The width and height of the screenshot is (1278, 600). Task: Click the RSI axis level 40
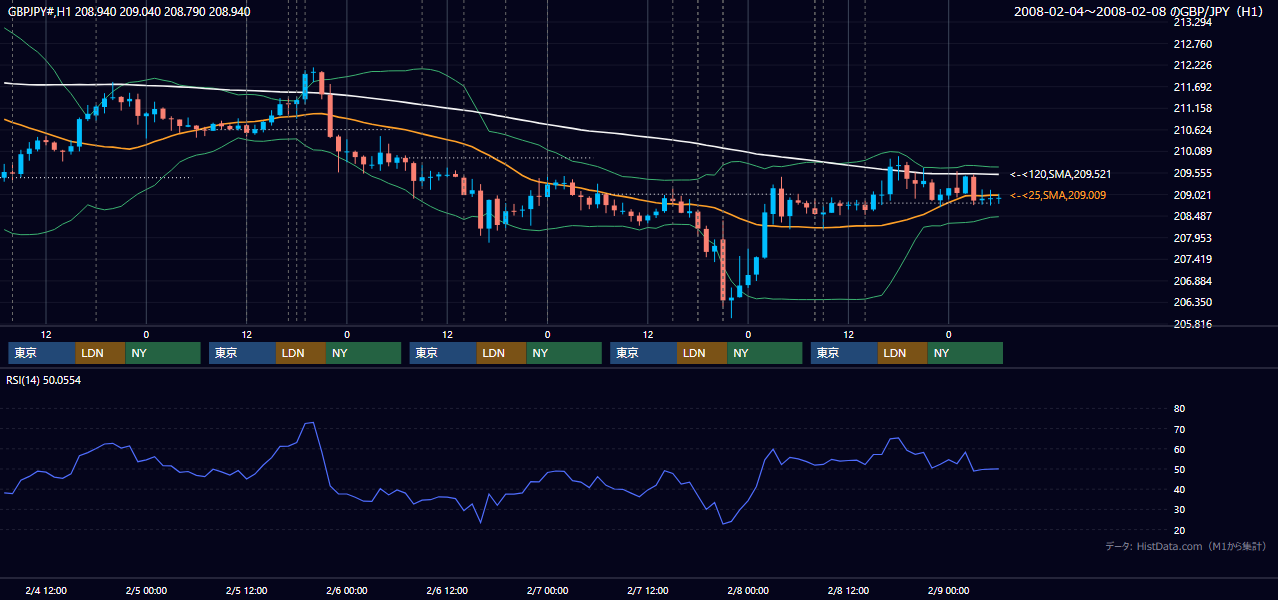click(x=1179, y=490)
